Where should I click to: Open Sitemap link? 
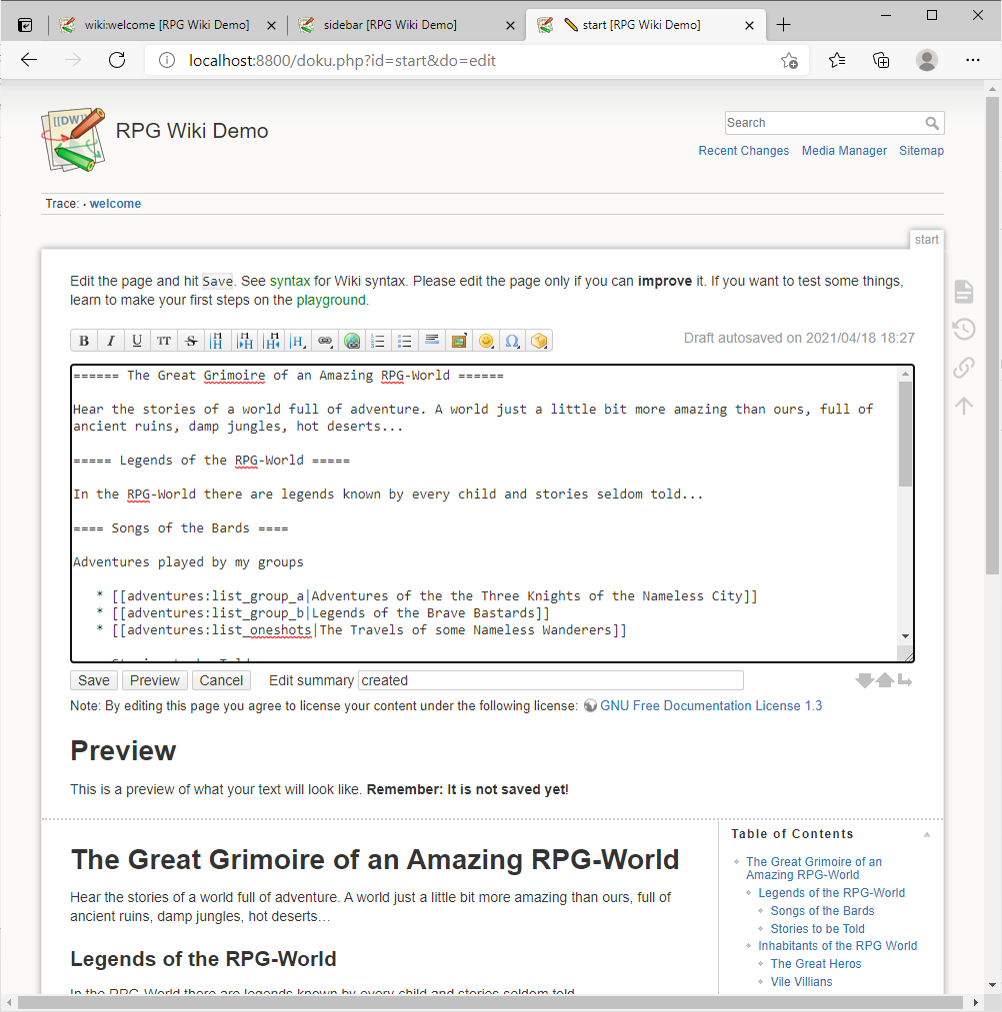[x=921, y=150]
